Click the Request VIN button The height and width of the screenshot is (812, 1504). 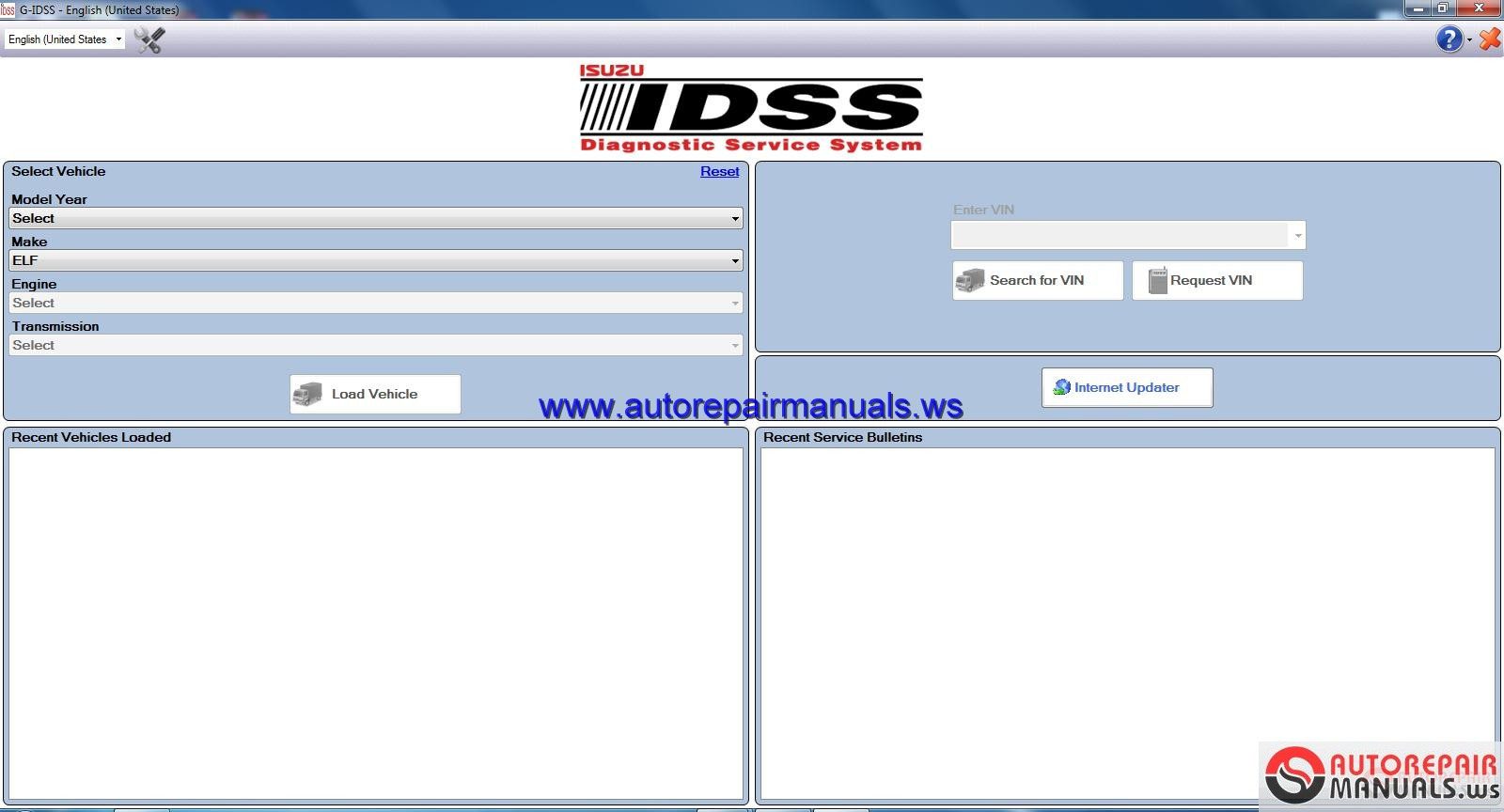pos(1217,280)
